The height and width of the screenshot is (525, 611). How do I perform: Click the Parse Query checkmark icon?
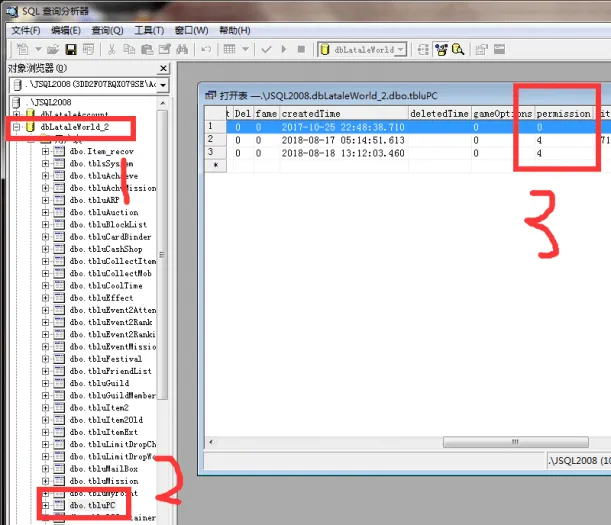[x=267, y=49]
